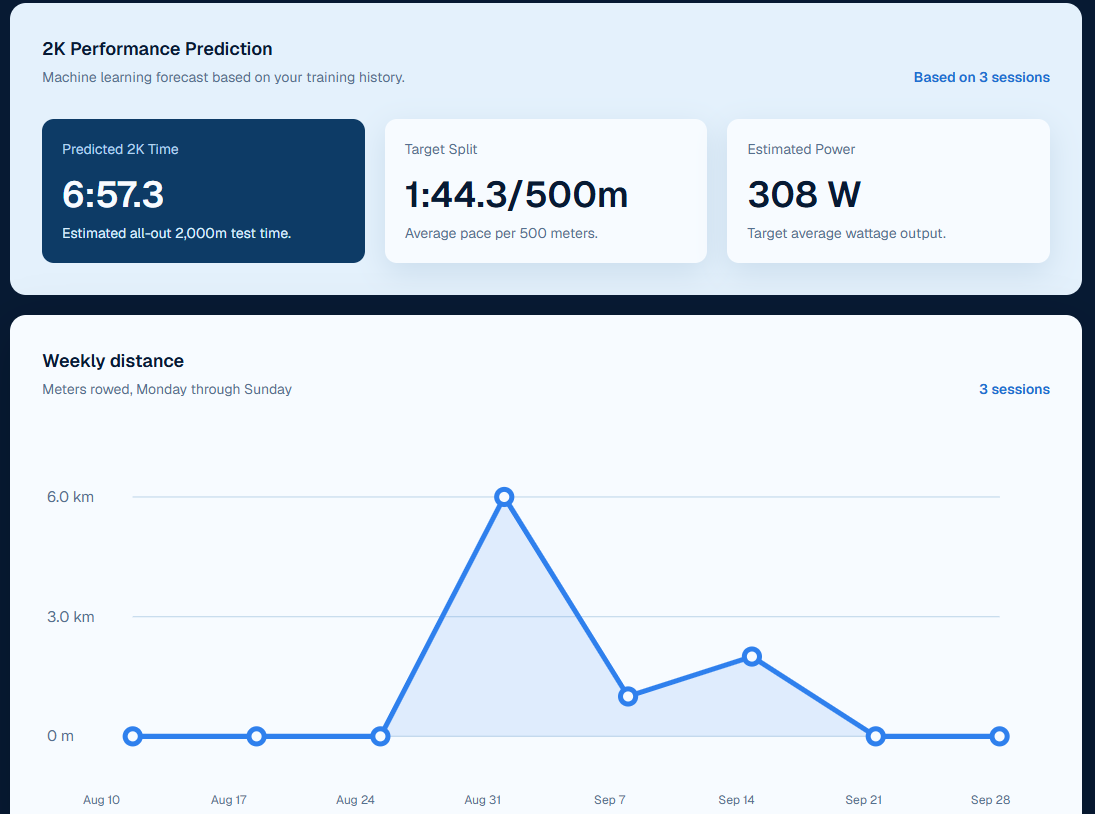Click the Predicted 2K Time card
Image resolution: width=1095 pixels, height=814 pixels.
203,191
